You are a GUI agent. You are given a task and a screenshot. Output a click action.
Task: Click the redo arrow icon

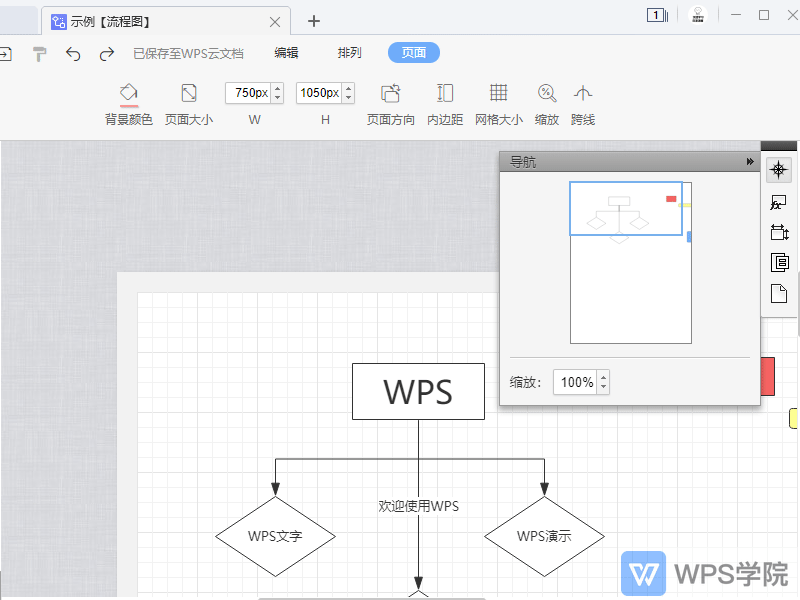pyautogui.click(x=107, y=53)
